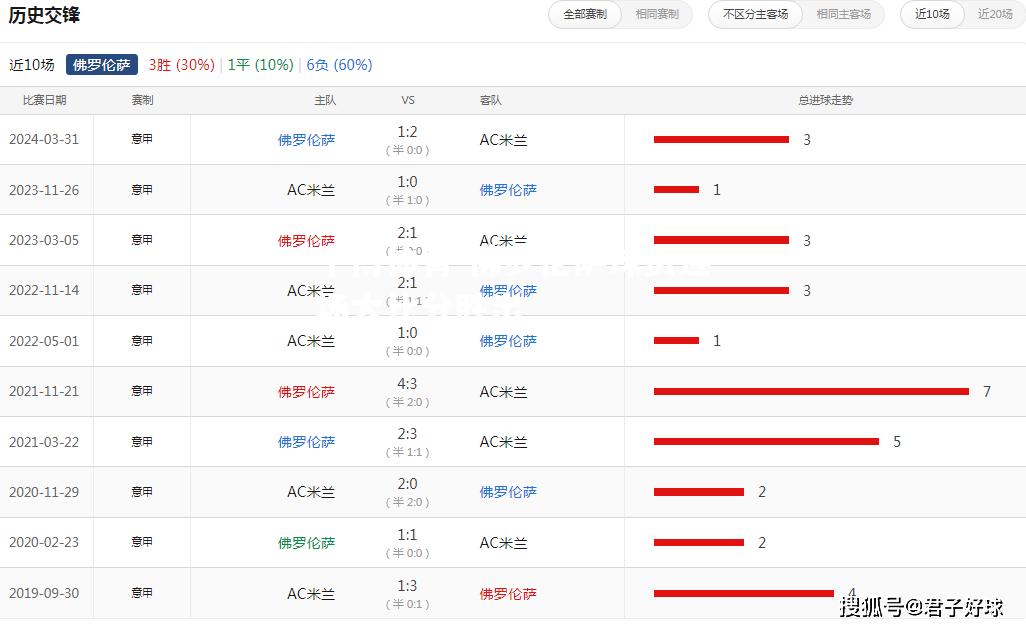Image resolution: width=1026 pixels, height=629 pixels.
Task: Click date 2019-09-30
Action: coord(44,593)
